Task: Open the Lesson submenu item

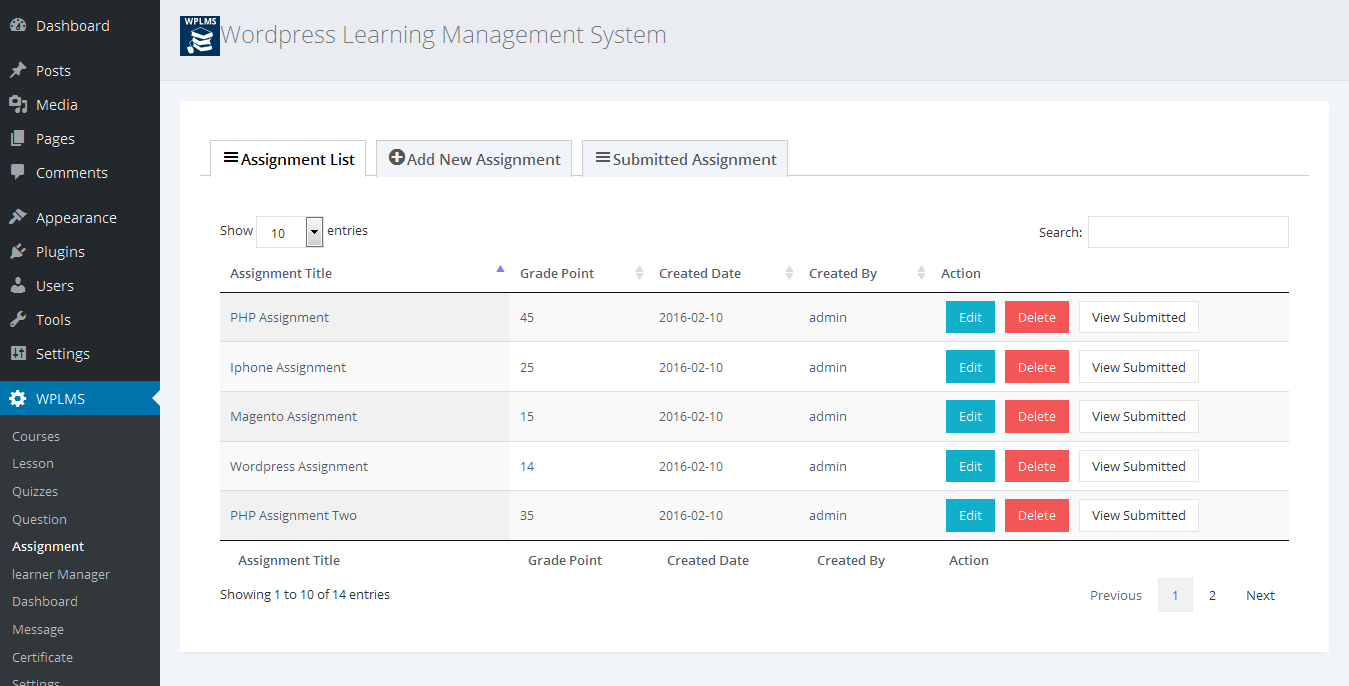Action: [33, 464]
